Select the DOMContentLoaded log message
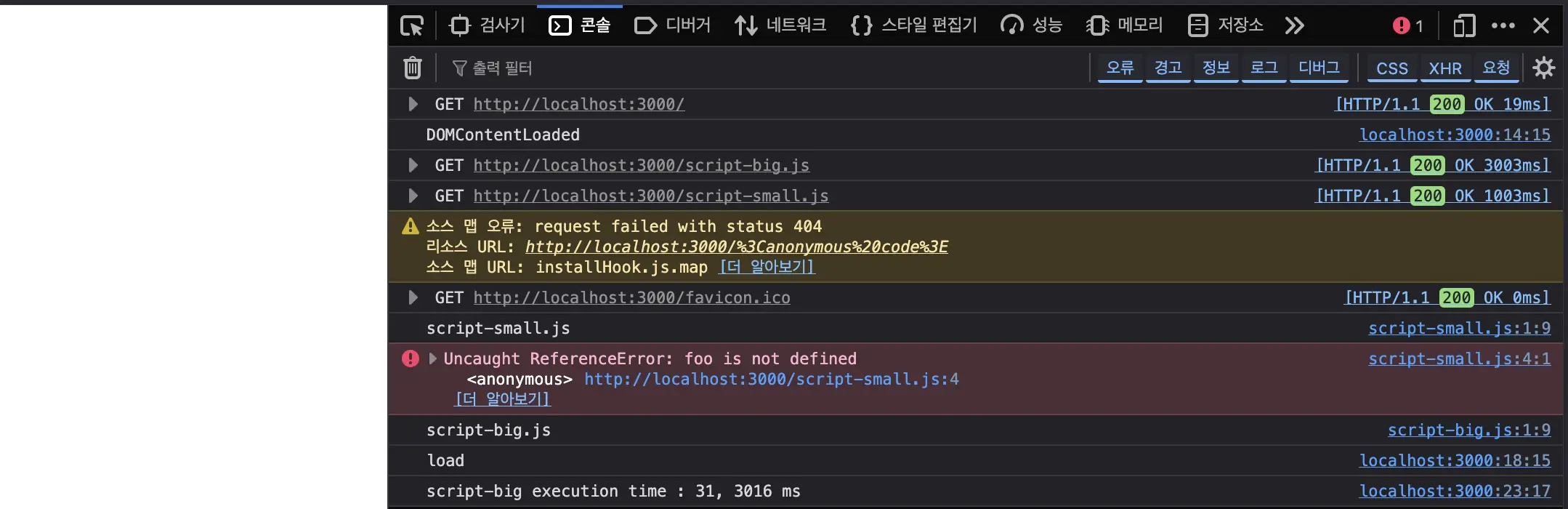Screen dimensions: 1568x509 (x=503, y=135)
